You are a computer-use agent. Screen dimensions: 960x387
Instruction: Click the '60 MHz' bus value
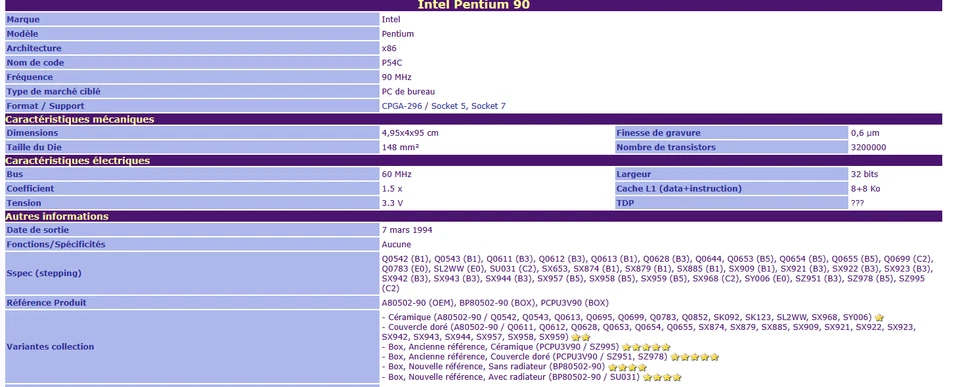click(x=396, y=175)
